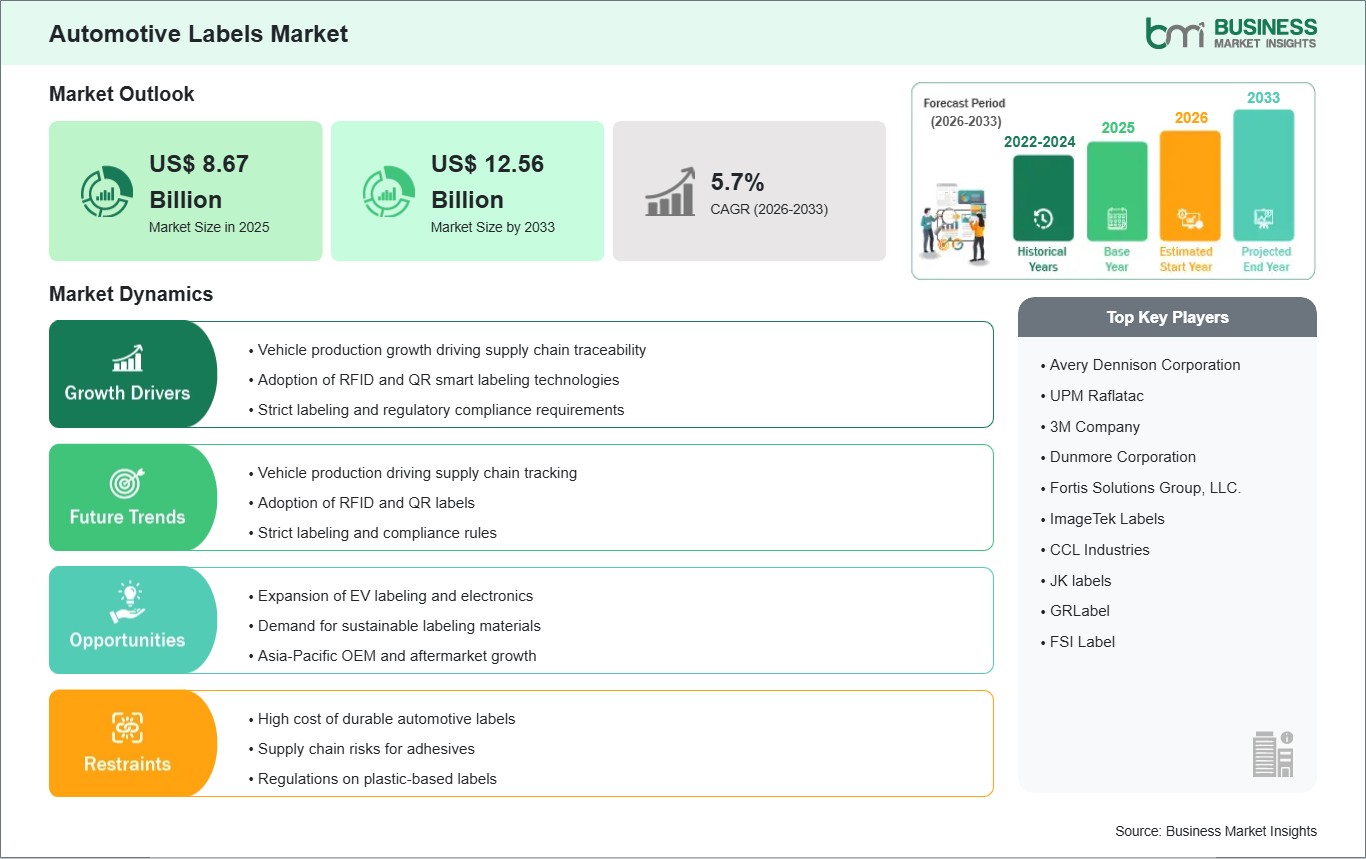Click the Business Market Insights logo
The height and width of the screenshot is (859, 1366).
point(1230,33)
